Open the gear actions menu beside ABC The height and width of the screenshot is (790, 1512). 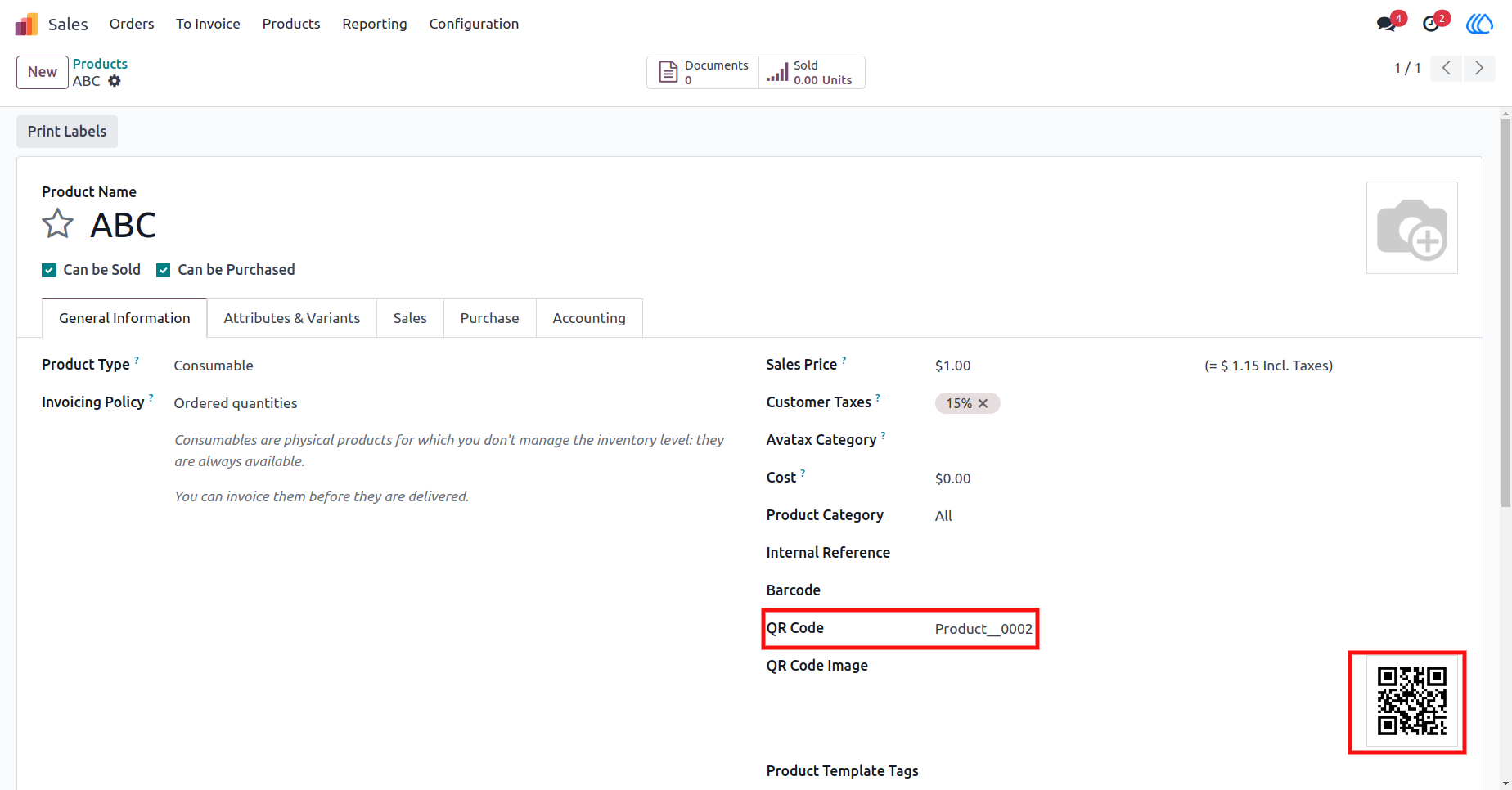tap(115, 81)
